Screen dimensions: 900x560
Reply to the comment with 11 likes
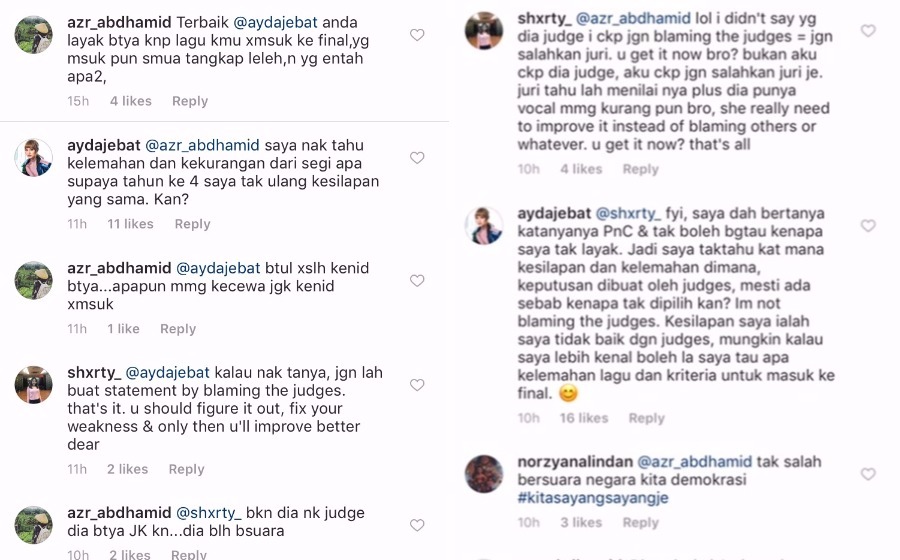192,224
